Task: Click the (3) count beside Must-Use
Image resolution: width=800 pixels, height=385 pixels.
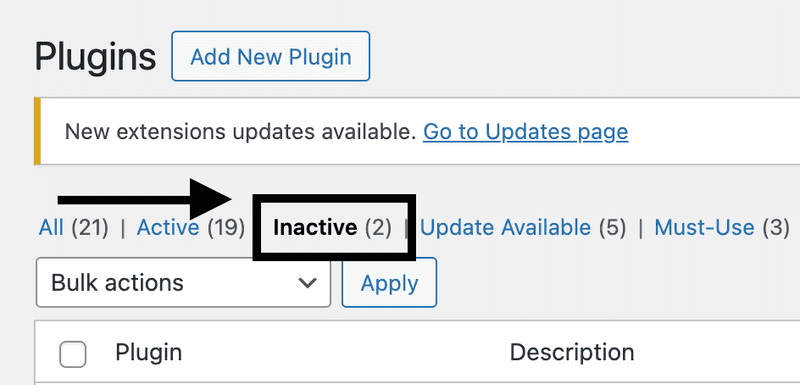Action: [776, 227]
